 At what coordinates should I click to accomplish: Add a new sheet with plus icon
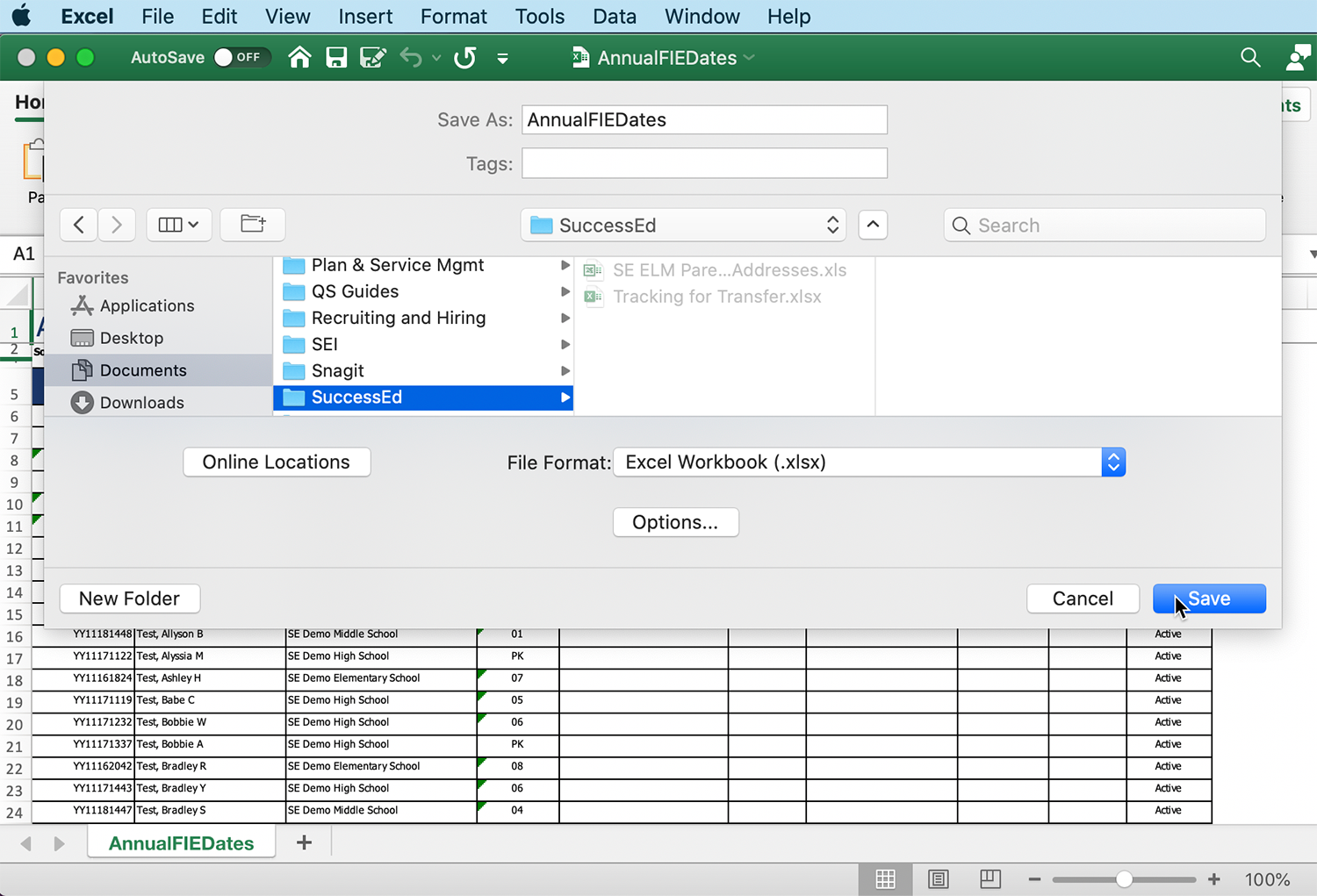coord(304,842)
